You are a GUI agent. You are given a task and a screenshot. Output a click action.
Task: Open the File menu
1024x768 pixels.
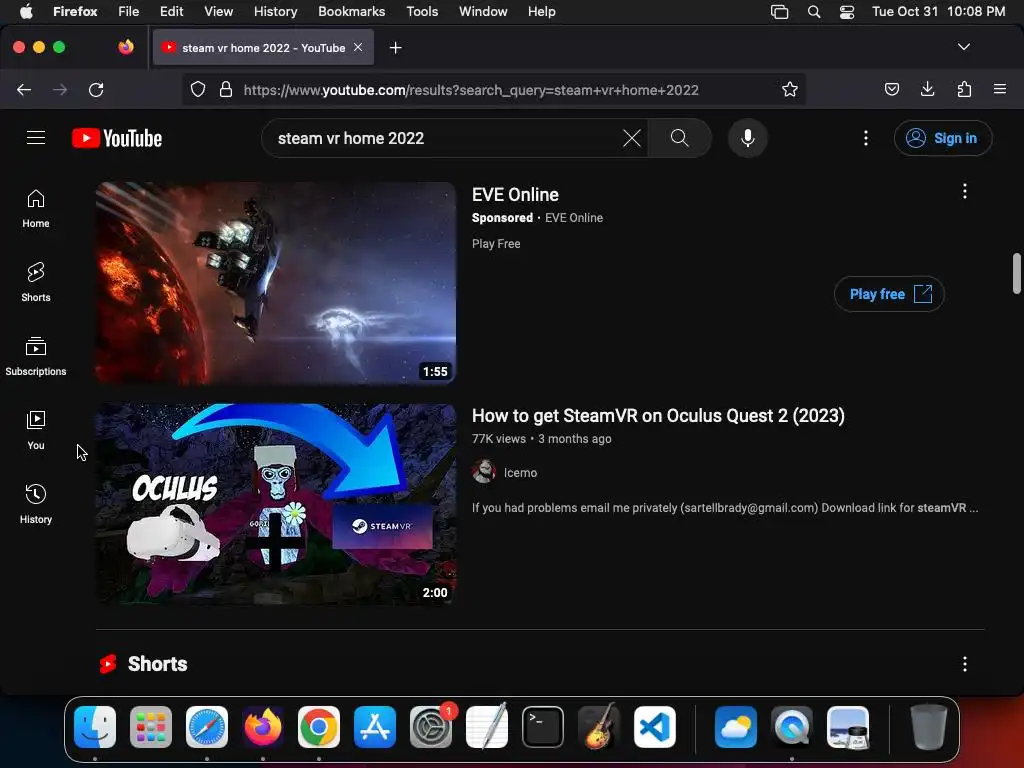(x=129, y=12)
